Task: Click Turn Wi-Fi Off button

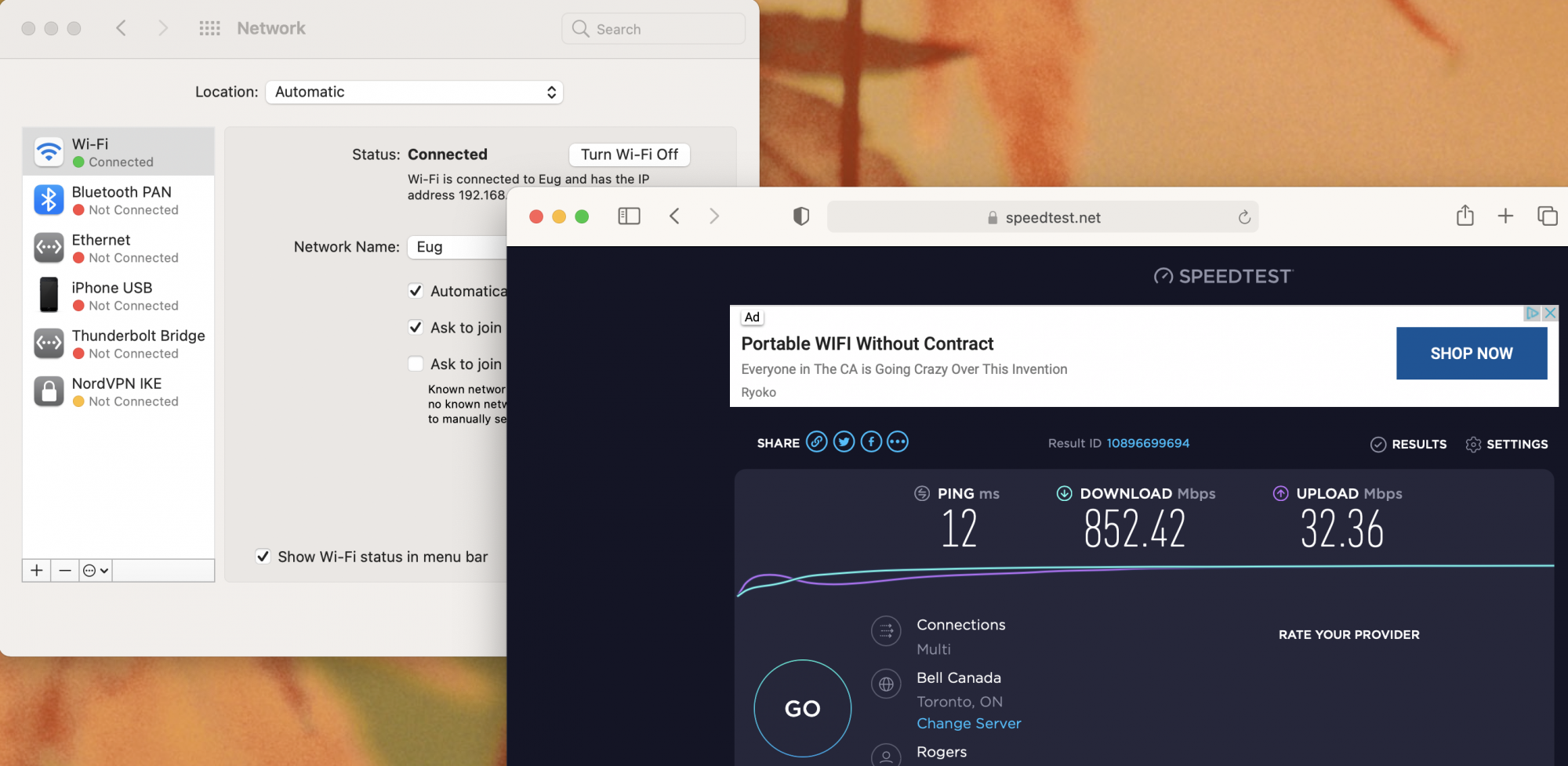Action: click(x=630, y=154)
